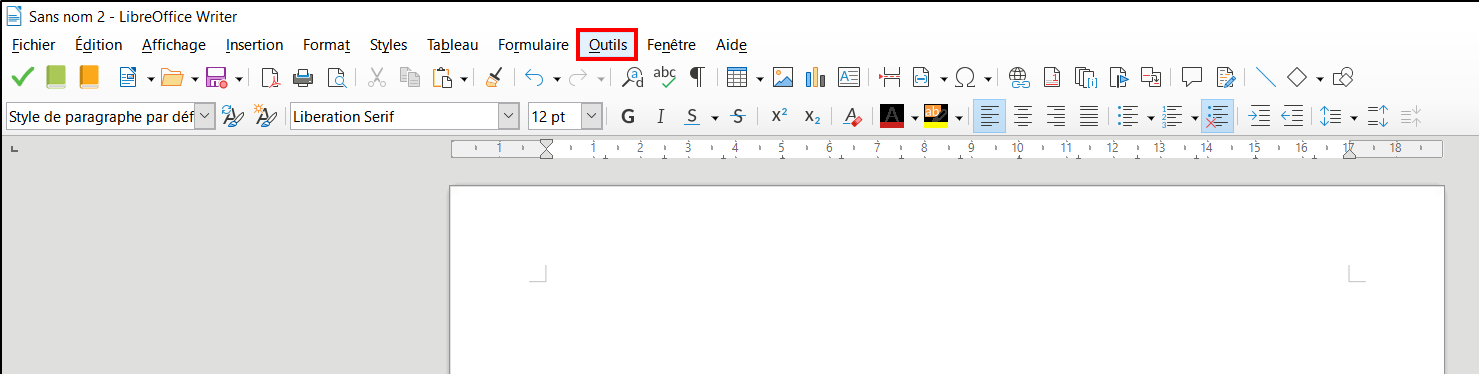
Task: Insert a chart from the toolbar
Action: pos(815,77)
